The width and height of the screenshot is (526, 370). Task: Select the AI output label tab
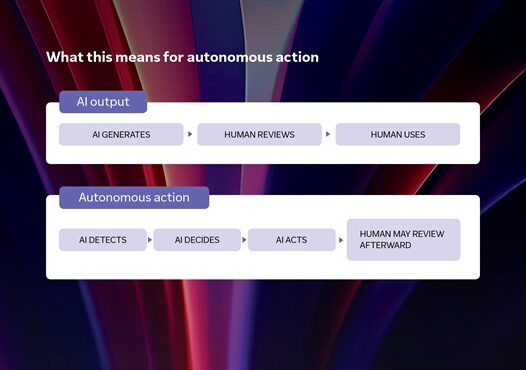(x=103, y=102)
